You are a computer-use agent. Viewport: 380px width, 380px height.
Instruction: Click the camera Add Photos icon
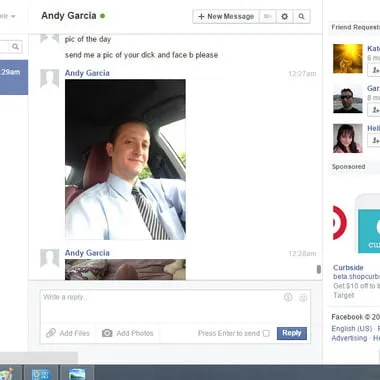point(107,333)
